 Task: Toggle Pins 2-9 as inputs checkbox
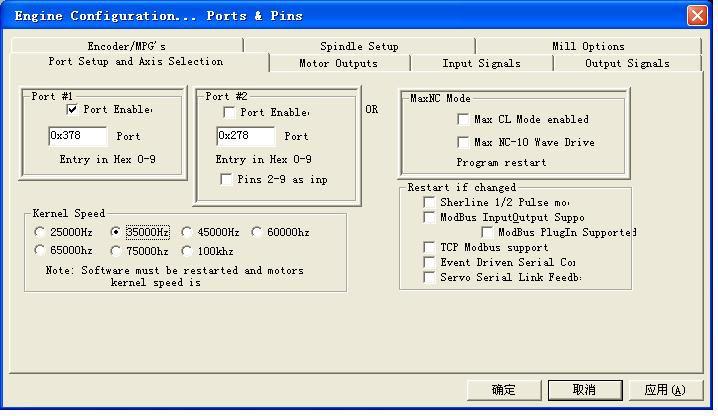(227, 180)
